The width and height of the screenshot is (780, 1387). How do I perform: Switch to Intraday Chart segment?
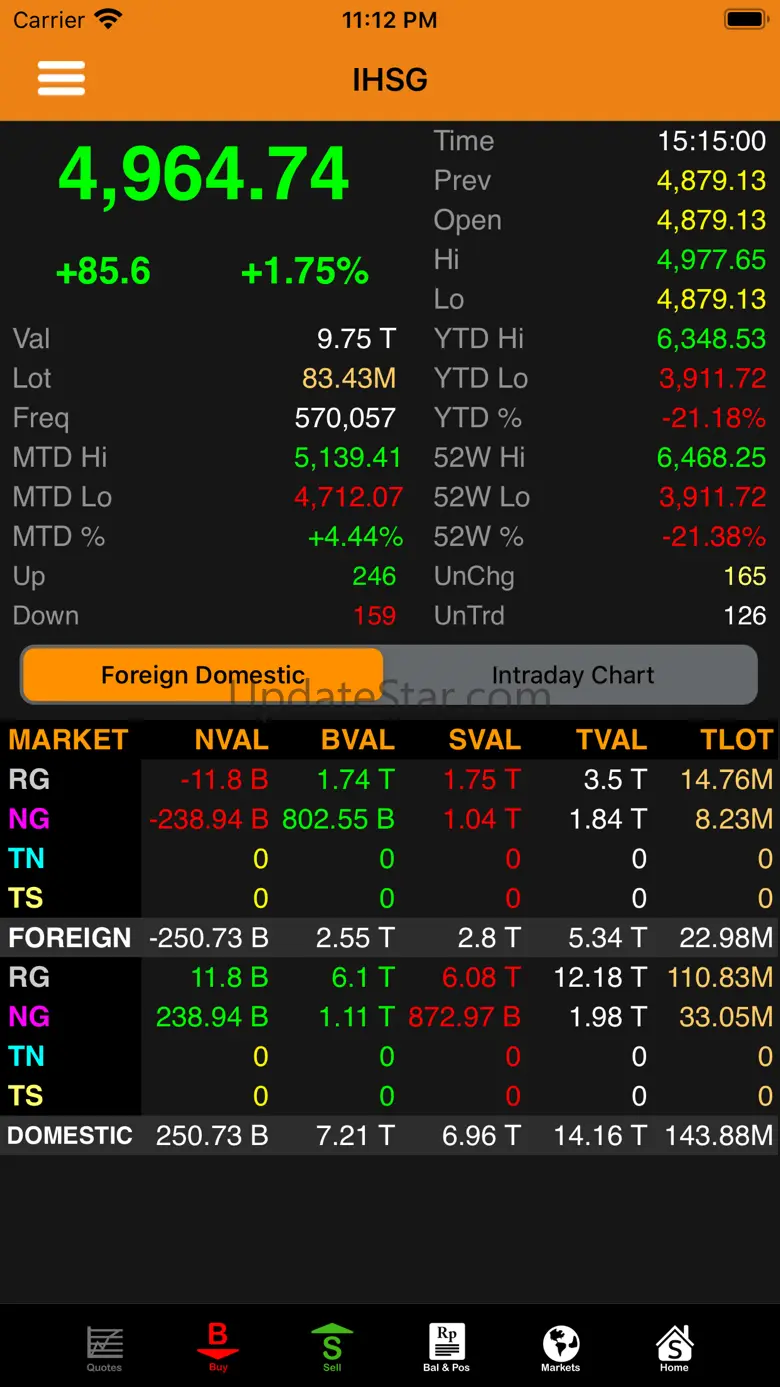click(x=572, y=675)
